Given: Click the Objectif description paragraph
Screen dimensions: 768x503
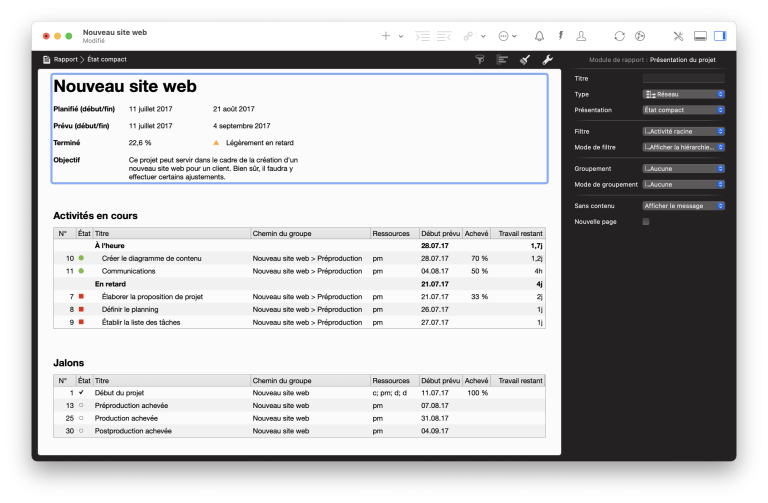Looking at the screenshot, I should (213, 168).
